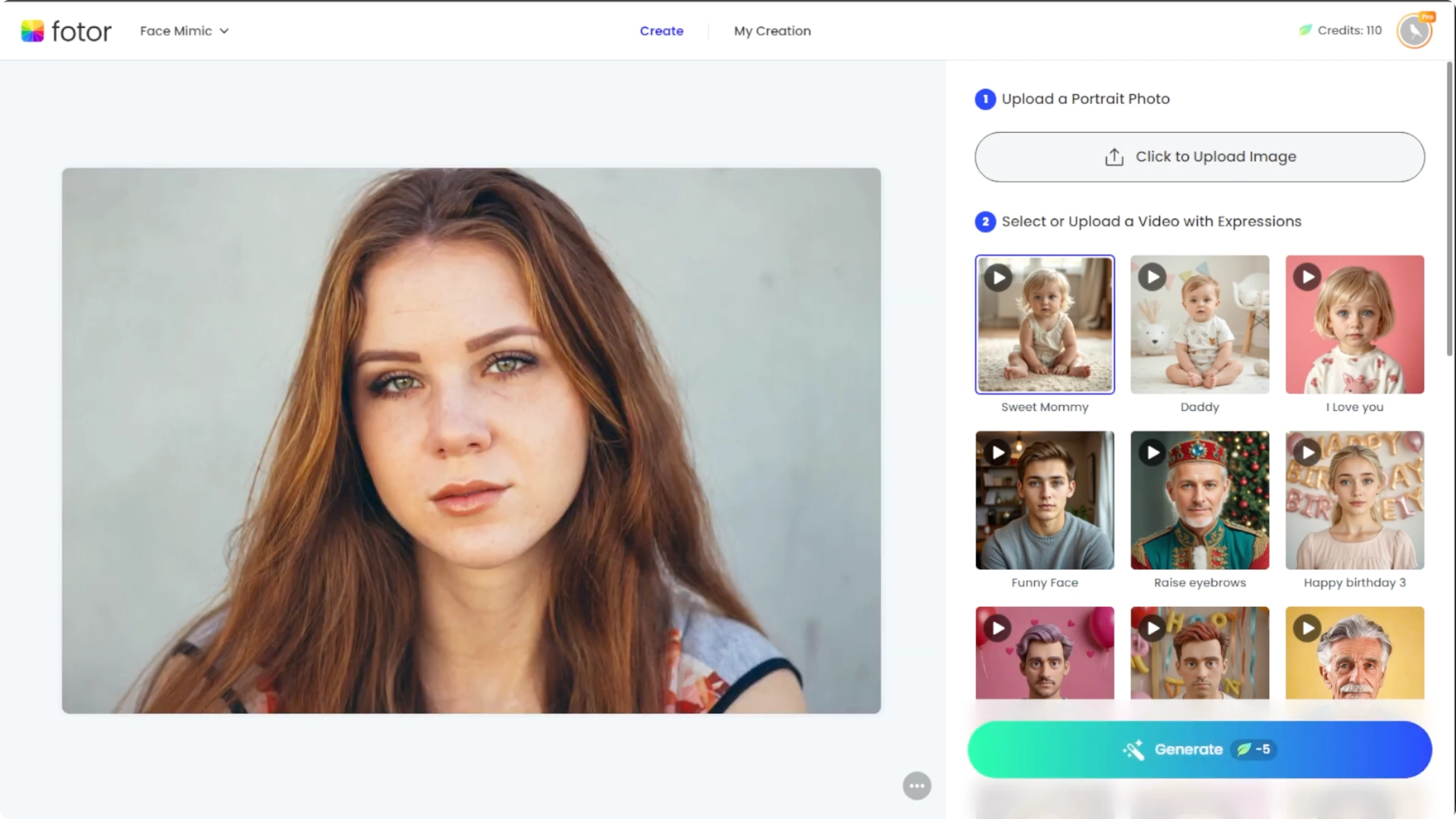Play the purple-haired man video preview
The image size is (1456, 819).
998,629
